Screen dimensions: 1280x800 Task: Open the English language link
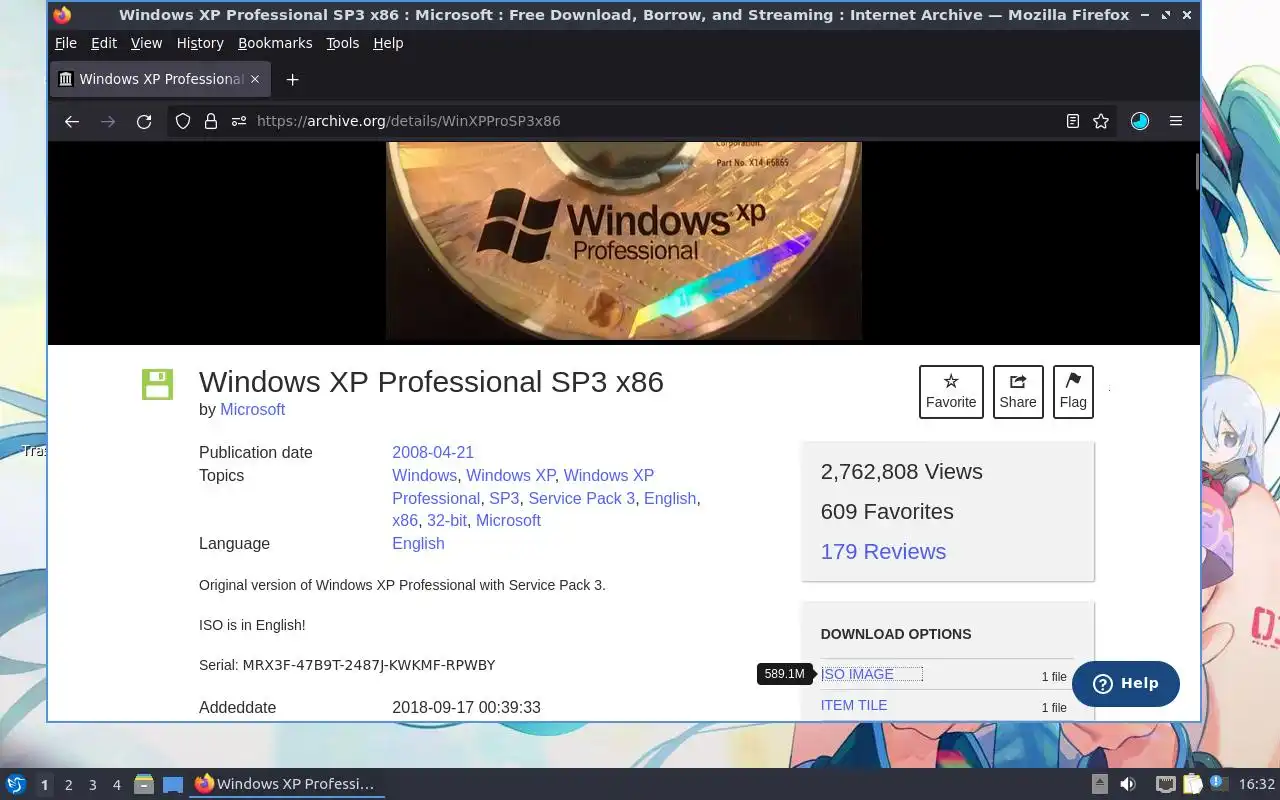tap(418, 543)
